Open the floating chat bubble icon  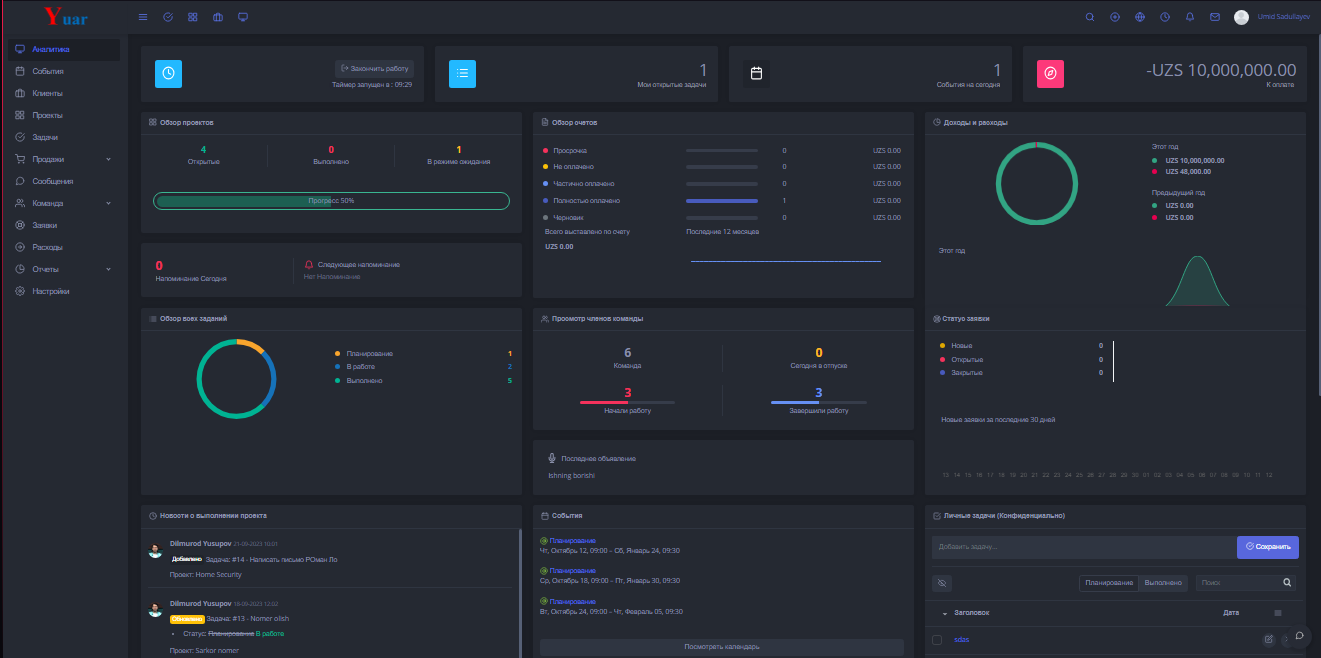[x=1299, y=635]
